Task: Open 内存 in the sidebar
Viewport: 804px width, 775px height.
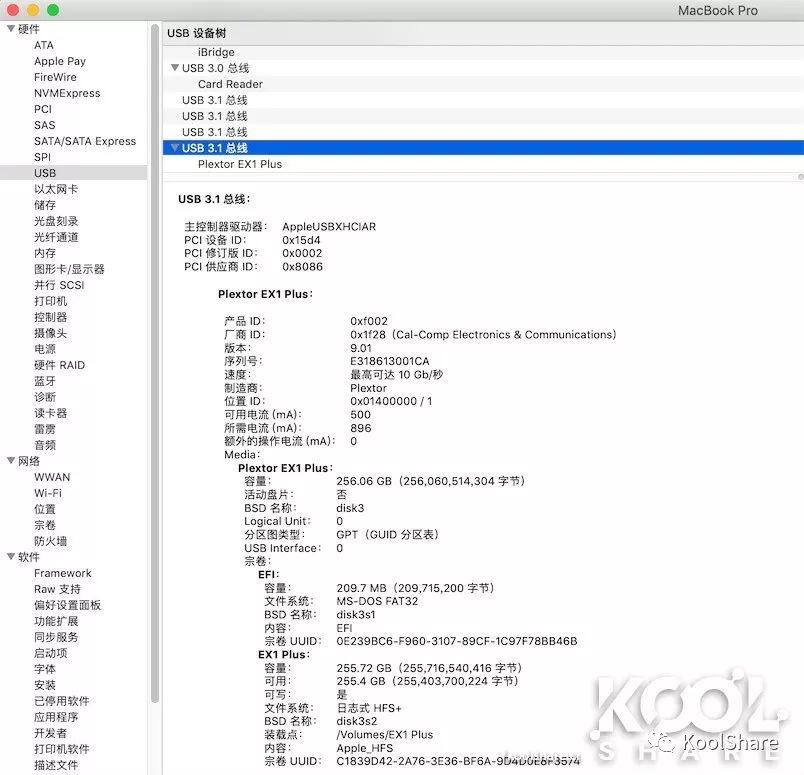Action: pos(45,253)
